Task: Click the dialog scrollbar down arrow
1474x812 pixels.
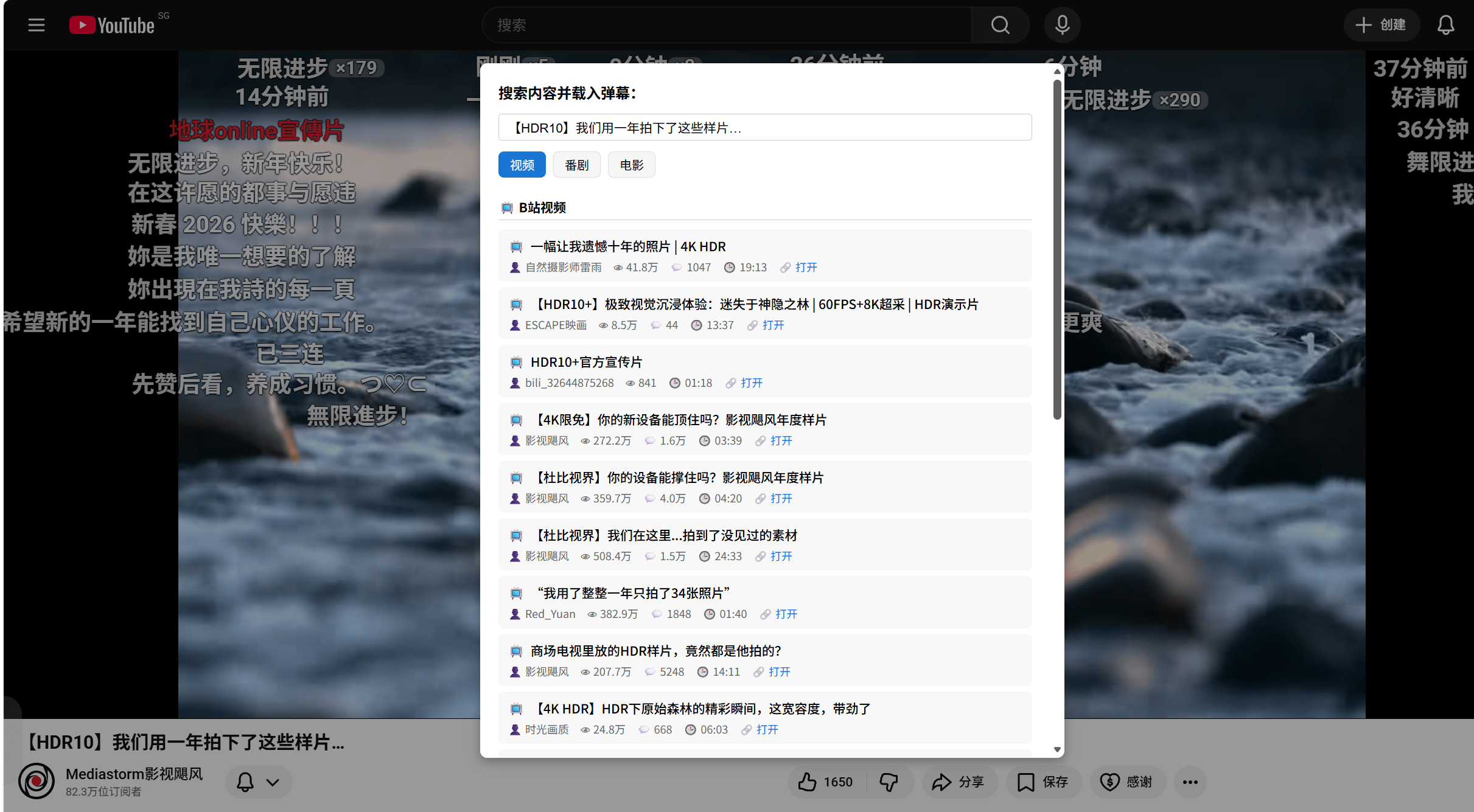Action: click(1057, 749)
